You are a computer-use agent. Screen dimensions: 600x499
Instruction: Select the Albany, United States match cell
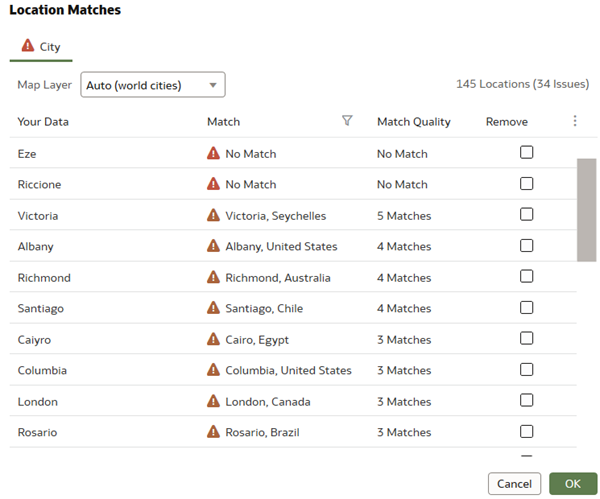point(281,246)
